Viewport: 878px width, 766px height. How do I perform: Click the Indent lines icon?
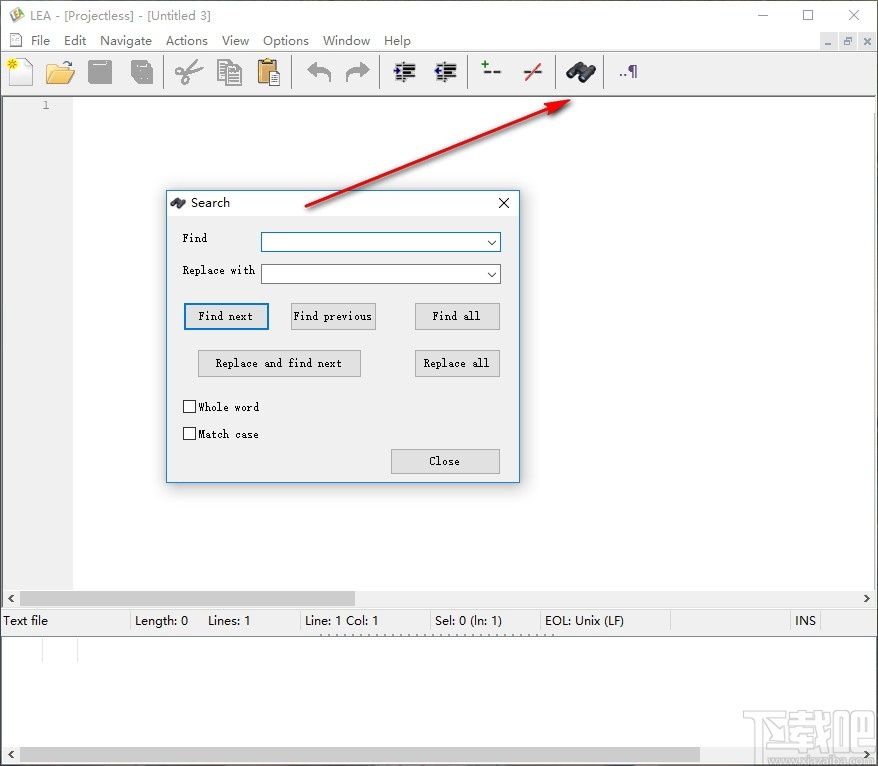[x=404, y=72]
